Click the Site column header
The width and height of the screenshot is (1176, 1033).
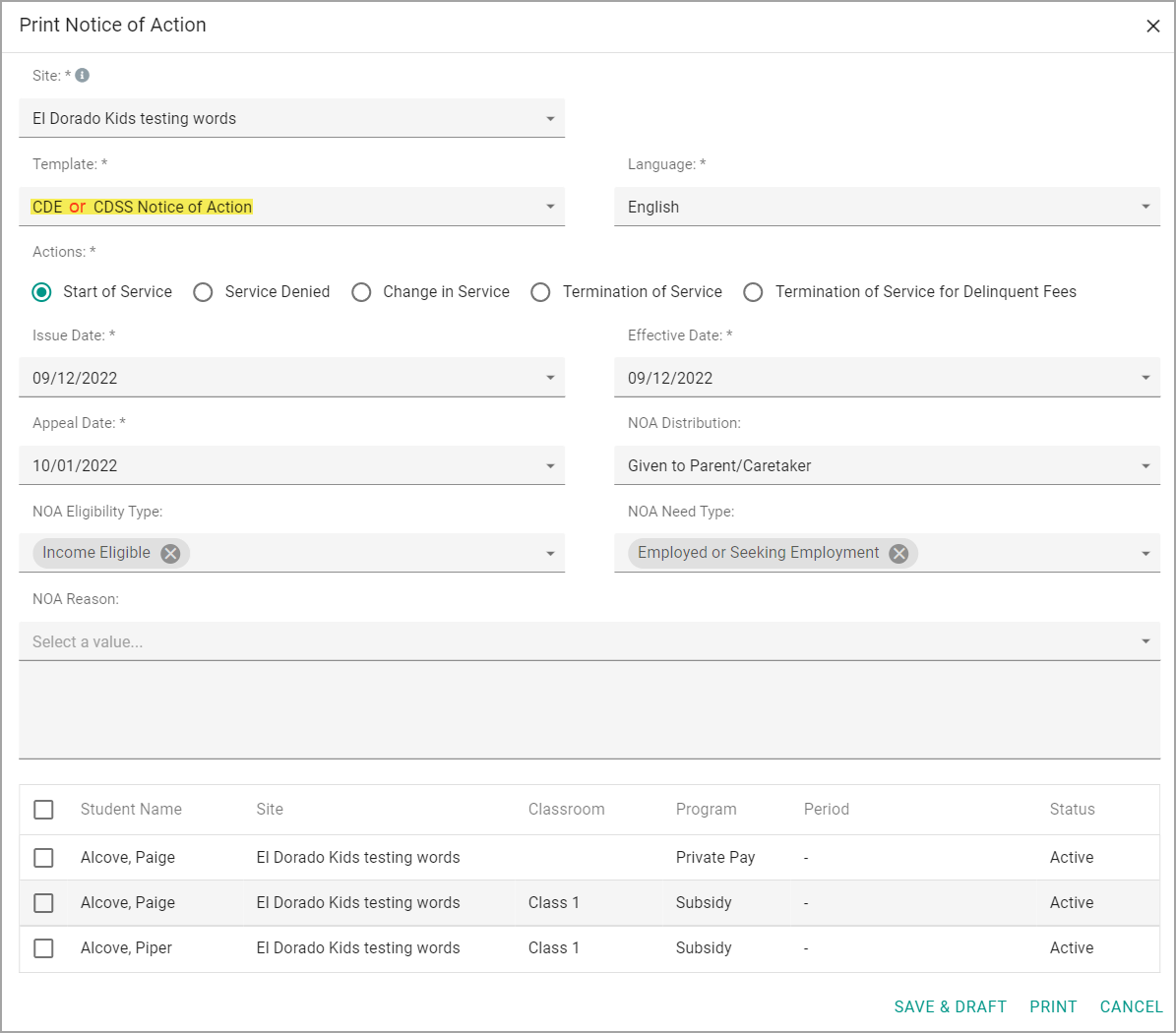270,810
